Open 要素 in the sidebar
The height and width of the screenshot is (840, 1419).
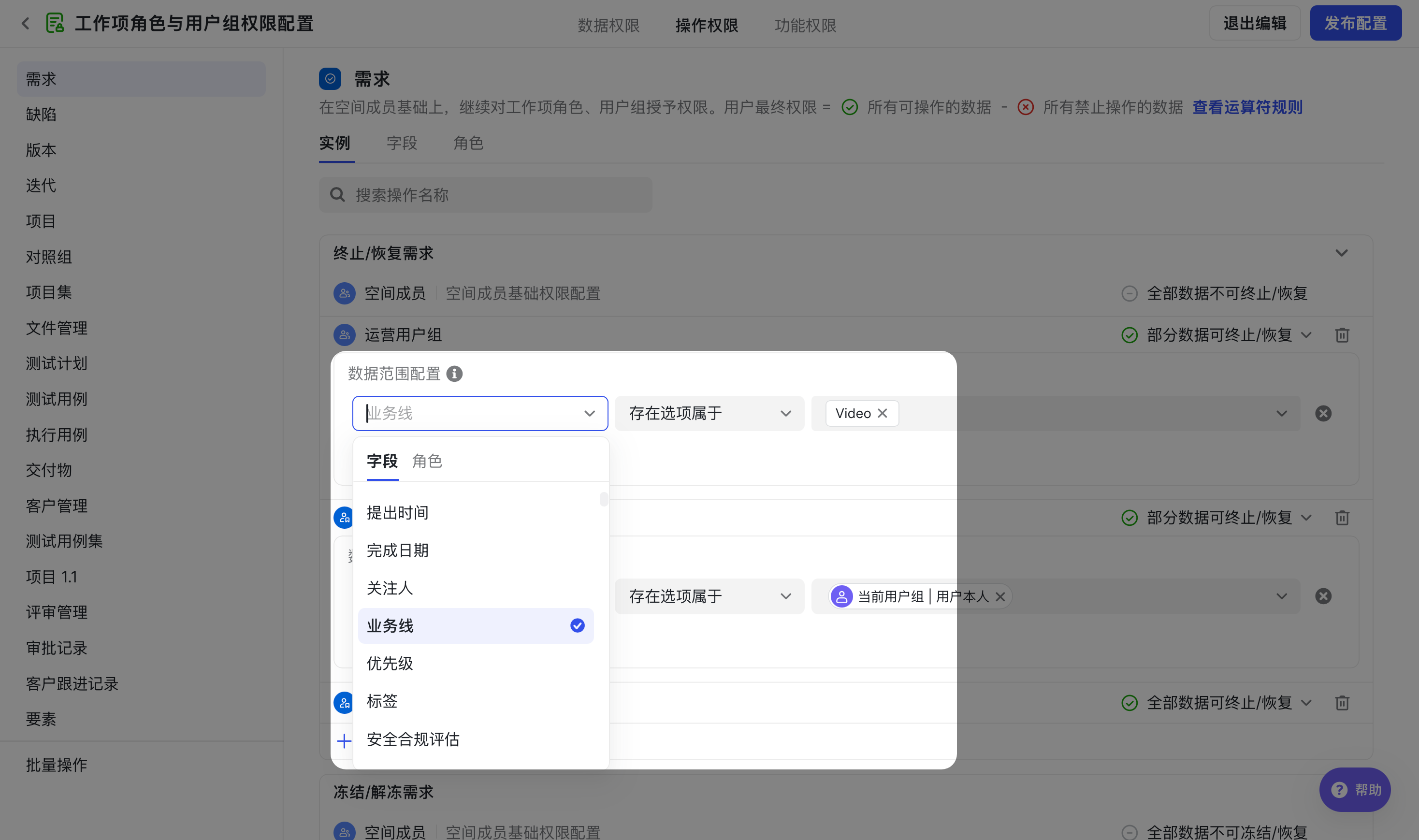point(141,719)
